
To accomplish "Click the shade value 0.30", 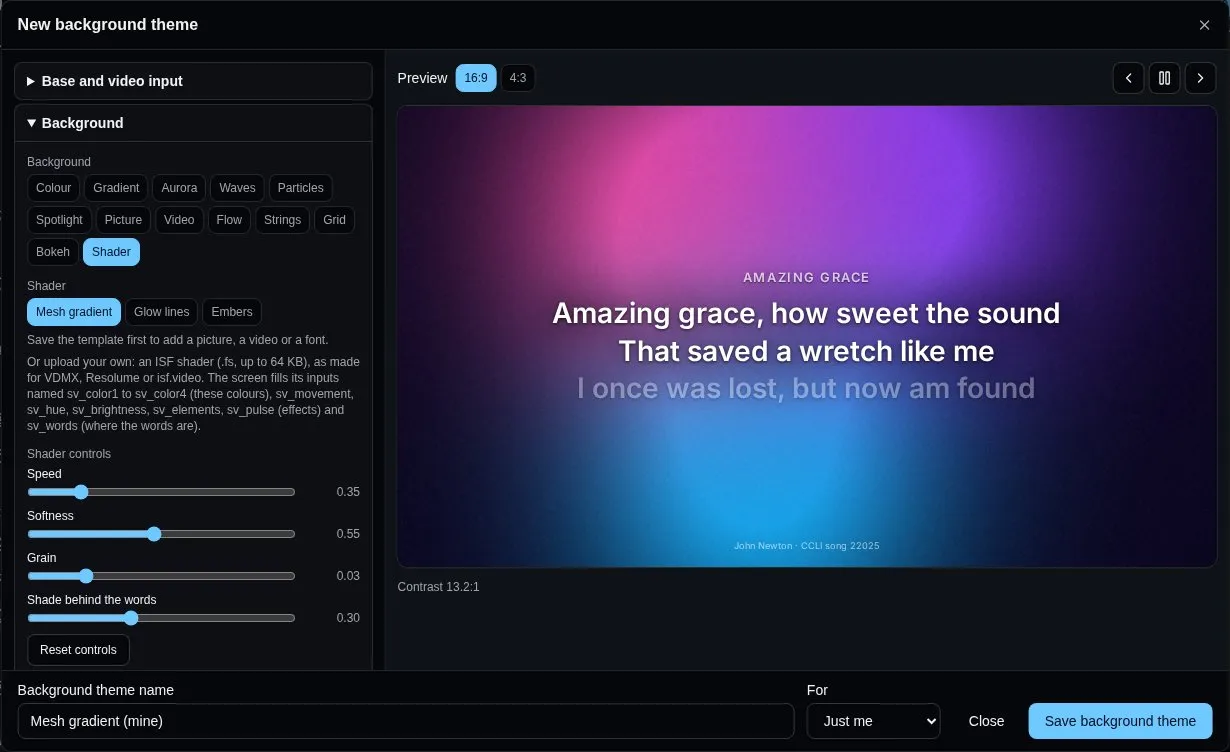I will 348,618.
